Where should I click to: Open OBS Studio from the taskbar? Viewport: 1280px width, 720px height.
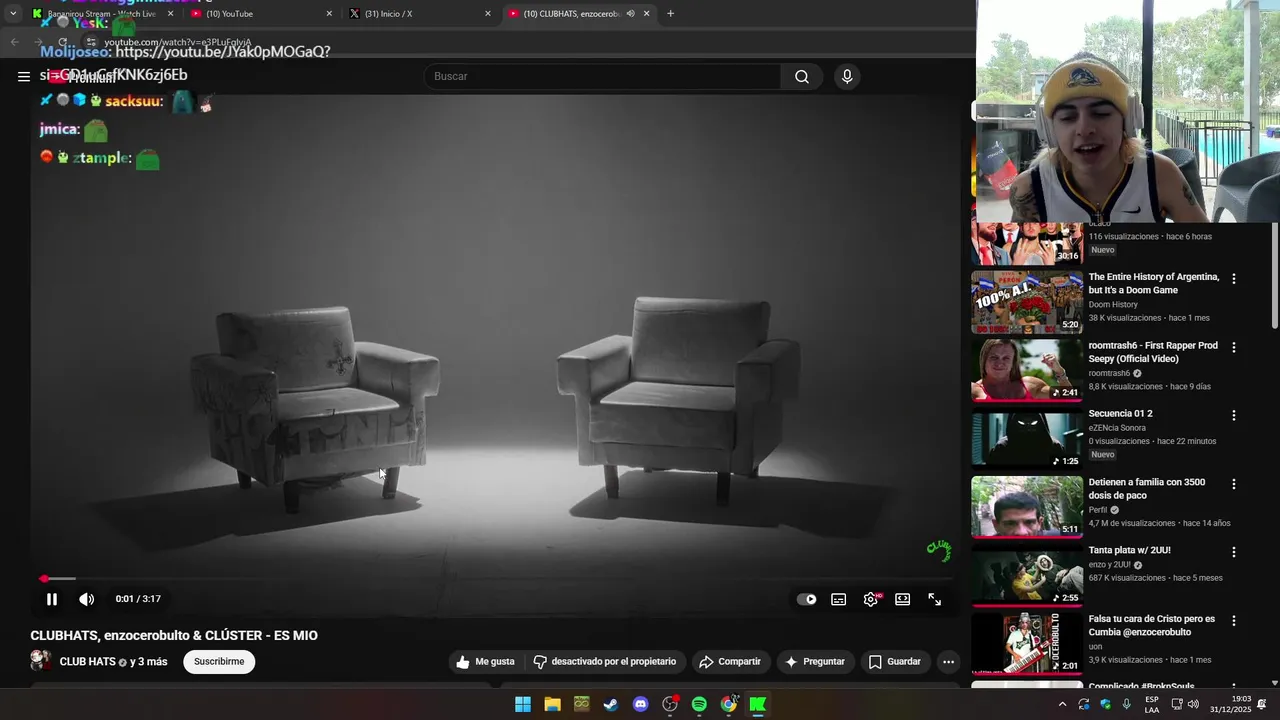point(670,704)
